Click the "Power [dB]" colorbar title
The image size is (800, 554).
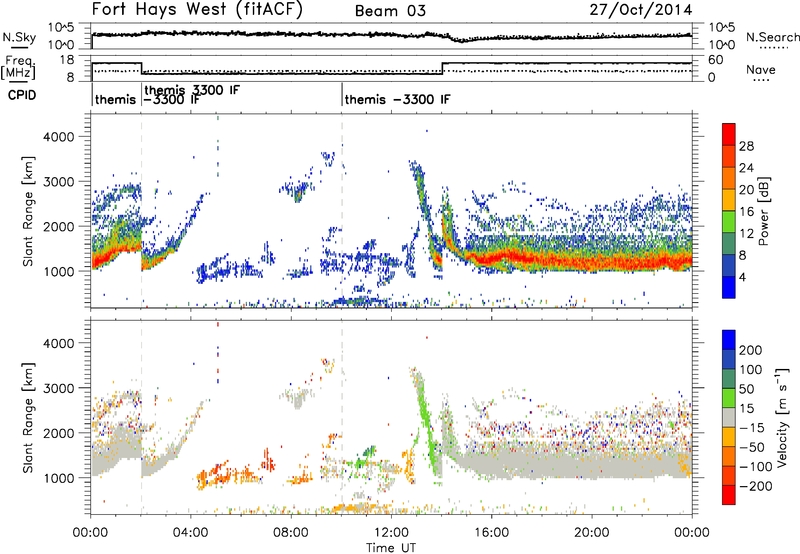click(x=764, y=211)
